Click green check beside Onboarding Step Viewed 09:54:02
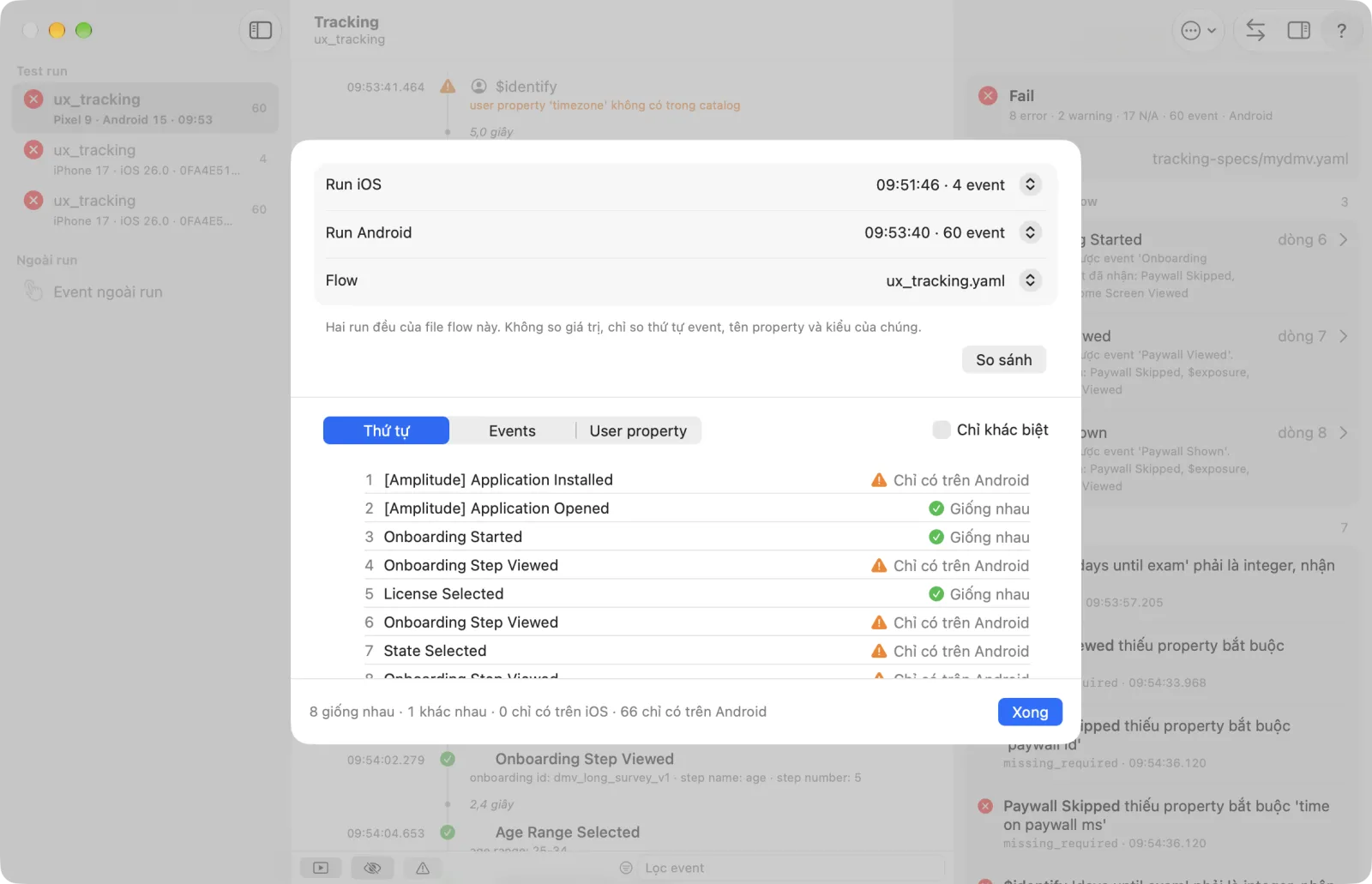1372x884 pixels. (448, 759)
